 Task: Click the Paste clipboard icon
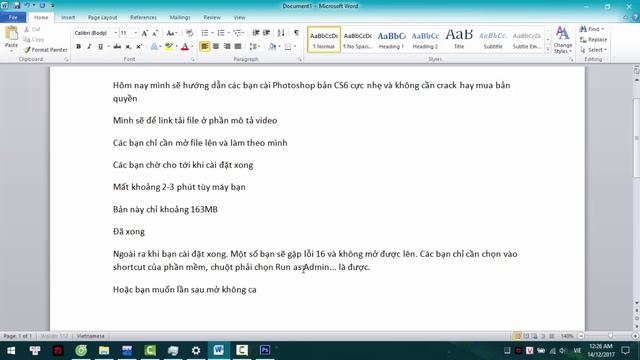11,33
